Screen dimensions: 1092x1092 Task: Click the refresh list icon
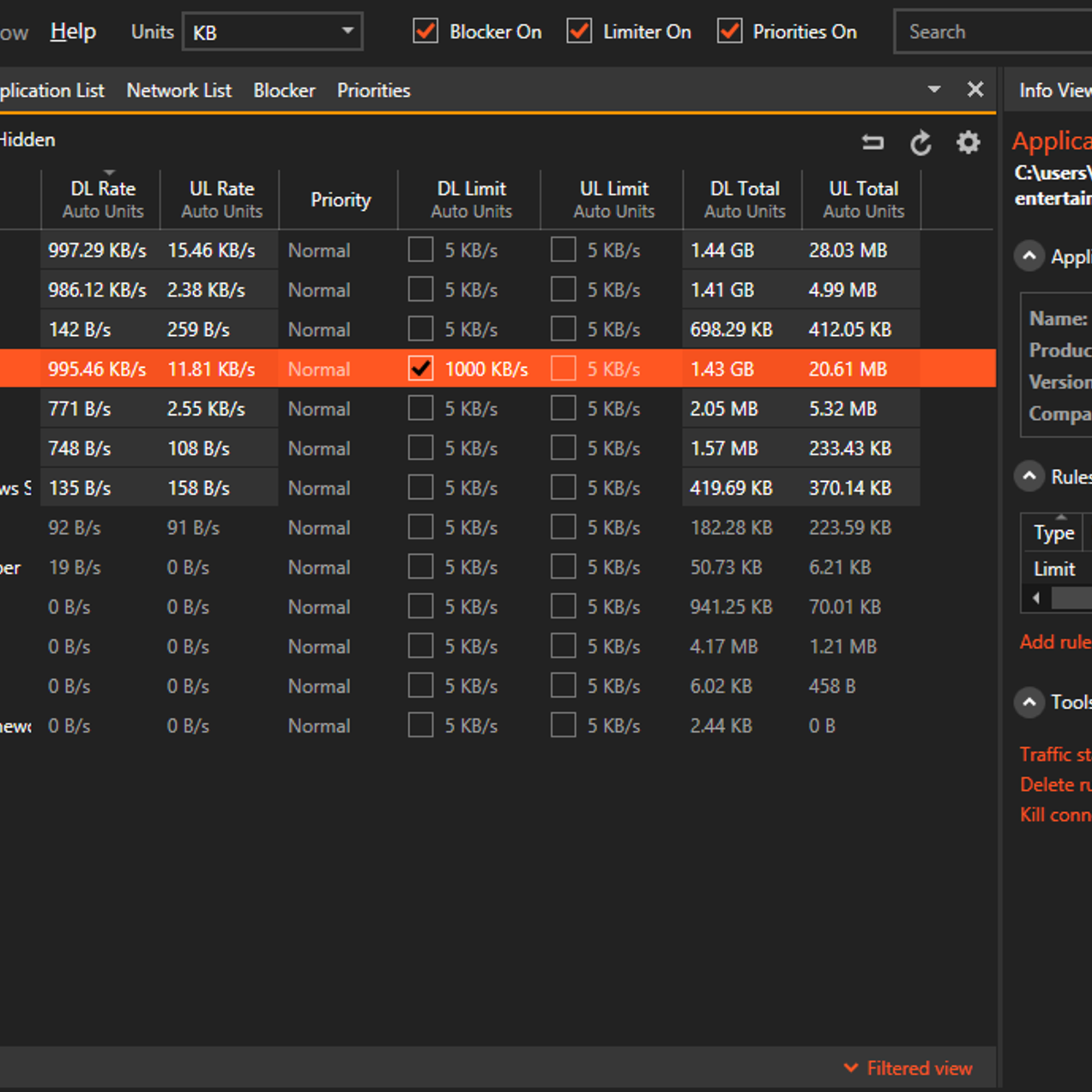coord(920,143)
